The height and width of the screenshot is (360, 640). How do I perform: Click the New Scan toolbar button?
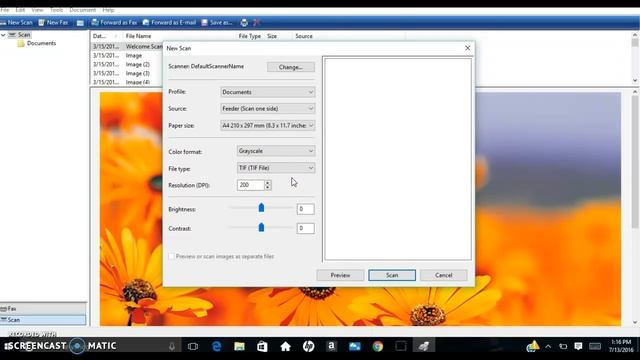pyautogui.click(x=16, y=22)
